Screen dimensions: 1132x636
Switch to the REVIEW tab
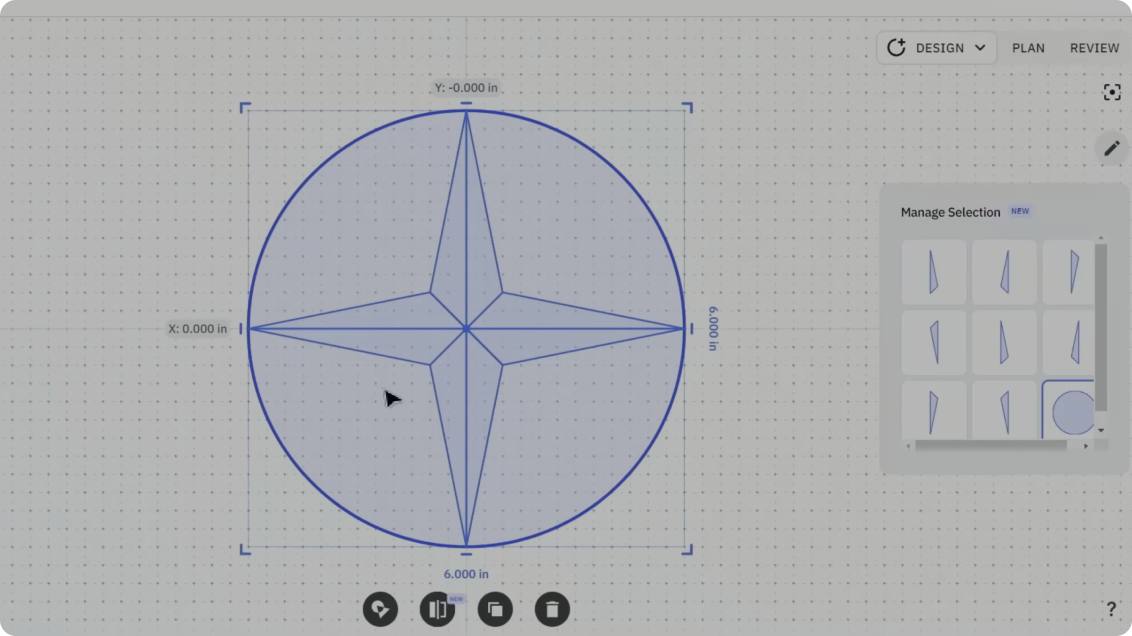[1094, 47]
